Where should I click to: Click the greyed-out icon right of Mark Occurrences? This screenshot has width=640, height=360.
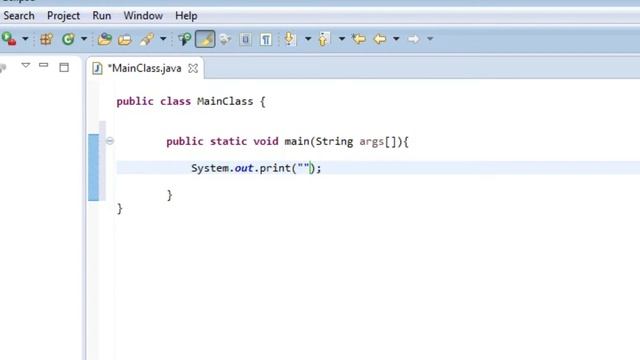coord(225,39)
